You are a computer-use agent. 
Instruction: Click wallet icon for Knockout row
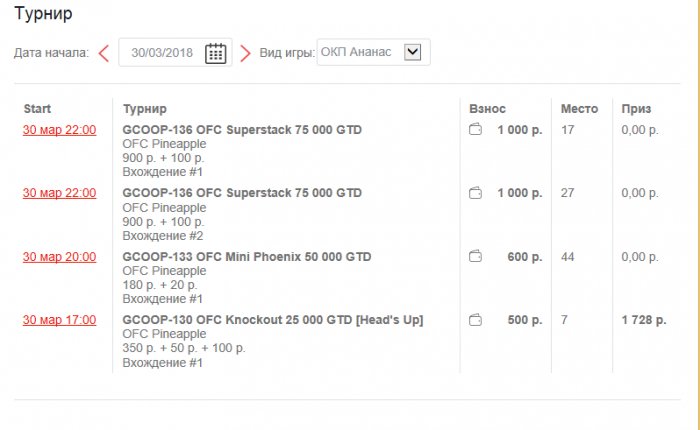476,320
